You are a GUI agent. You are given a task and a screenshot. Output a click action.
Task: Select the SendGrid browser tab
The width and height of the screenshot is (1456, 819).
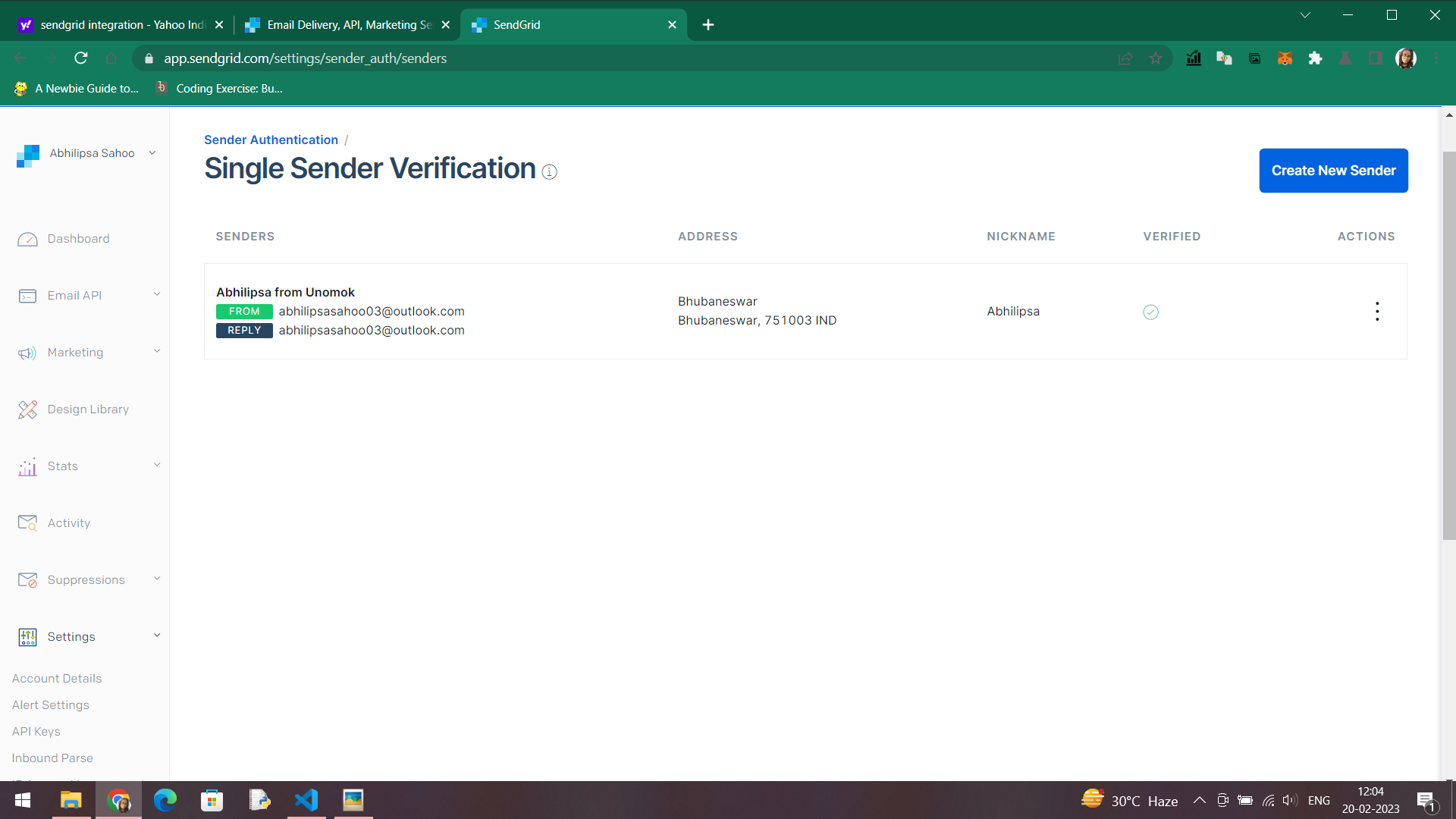point(573,25)
